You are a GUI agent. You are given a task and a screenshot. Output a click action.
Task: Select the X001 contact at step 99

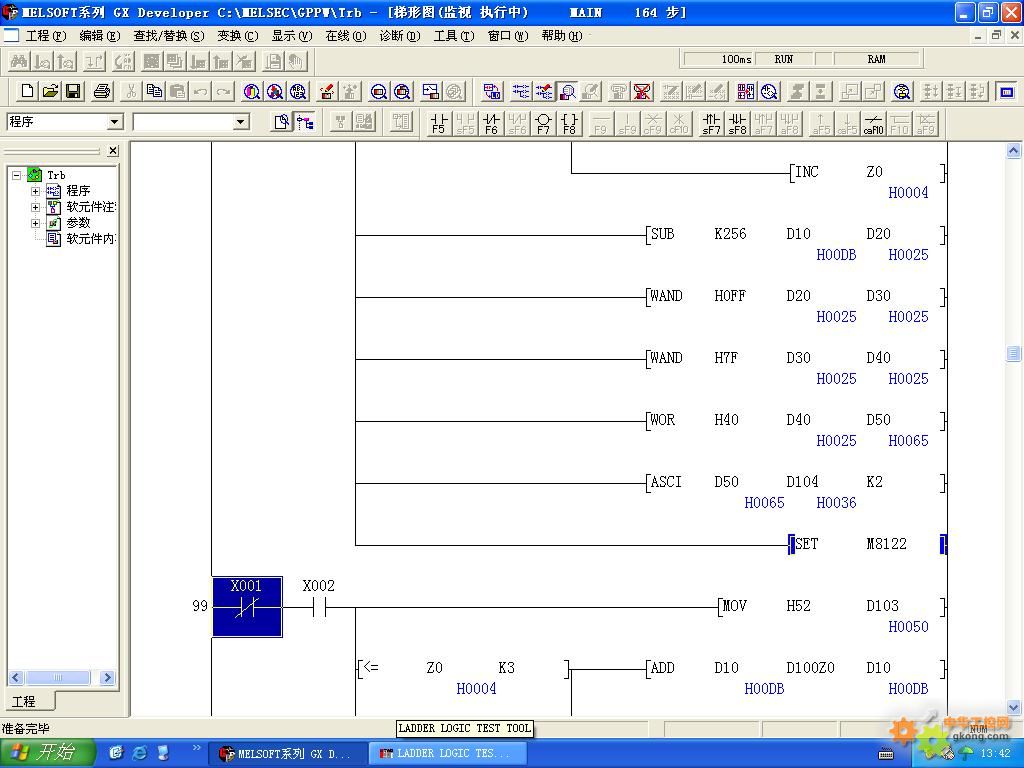point(247,607)
